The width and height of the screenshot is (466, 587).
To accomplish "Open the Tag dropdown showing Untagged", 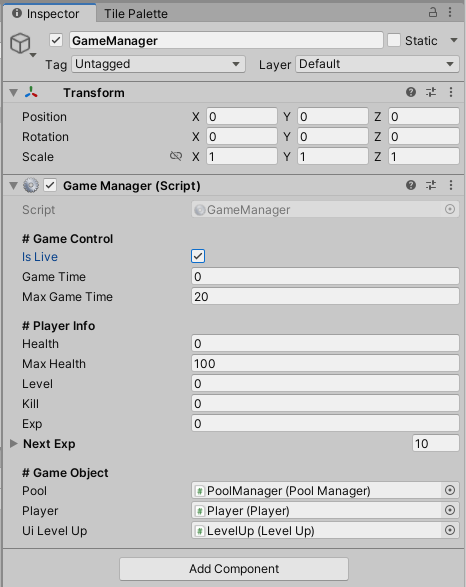I will (158, 64).
